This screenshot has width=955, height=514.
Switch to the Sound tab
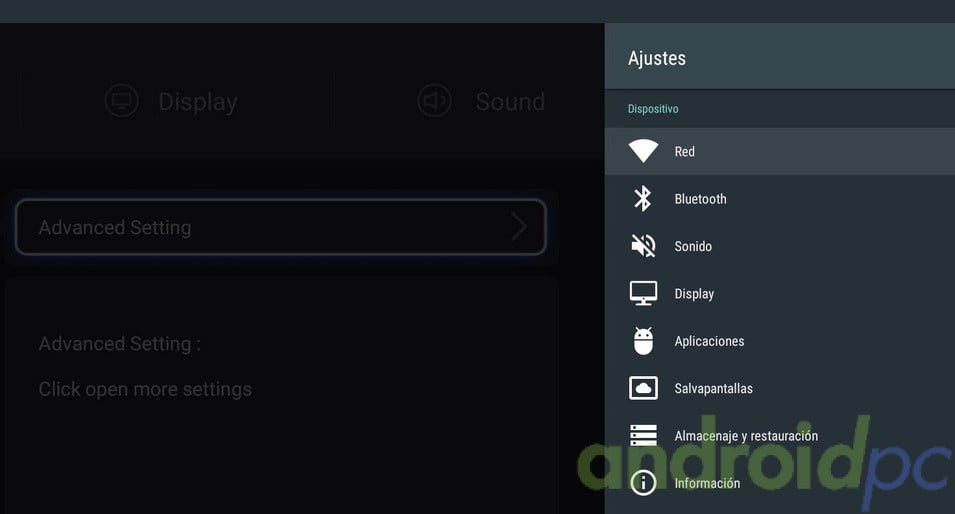coord(509,102)
